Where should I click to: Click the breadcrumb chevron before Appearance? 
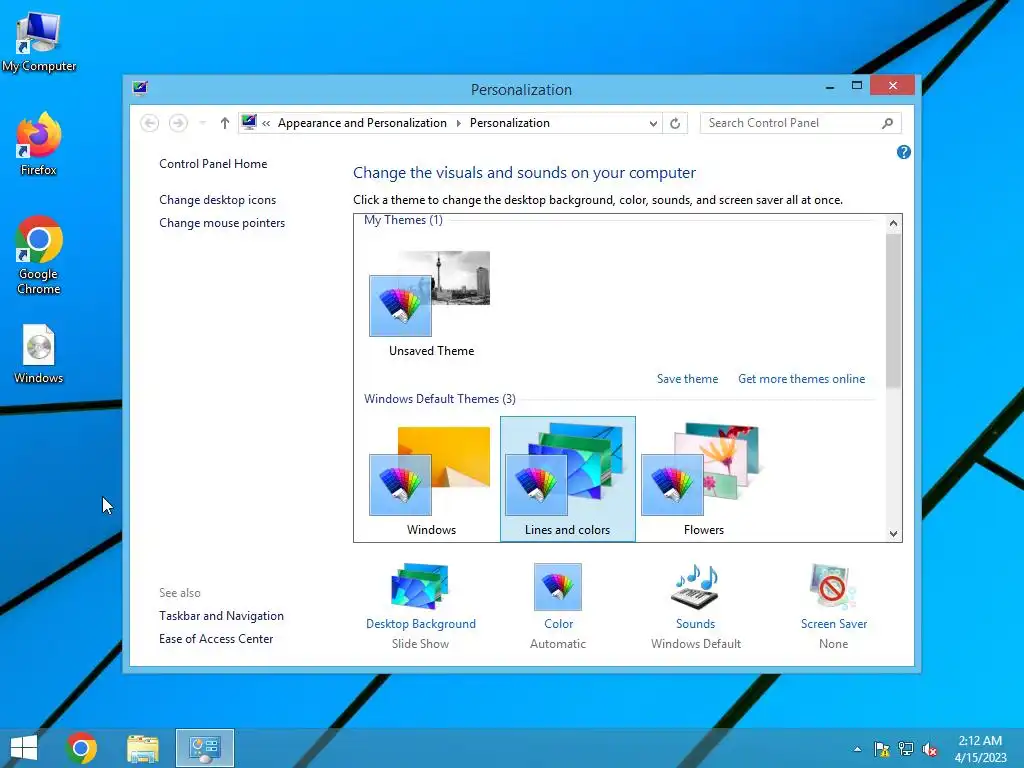coord(266,123)
